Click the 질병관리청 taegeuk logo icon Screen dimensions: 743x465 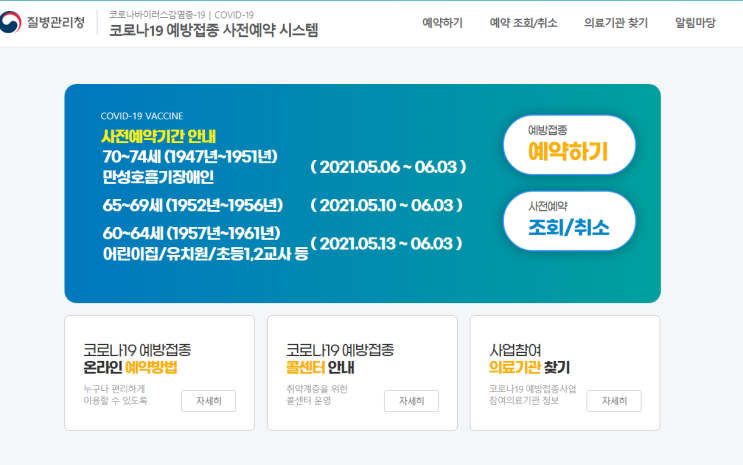(10, 22)
